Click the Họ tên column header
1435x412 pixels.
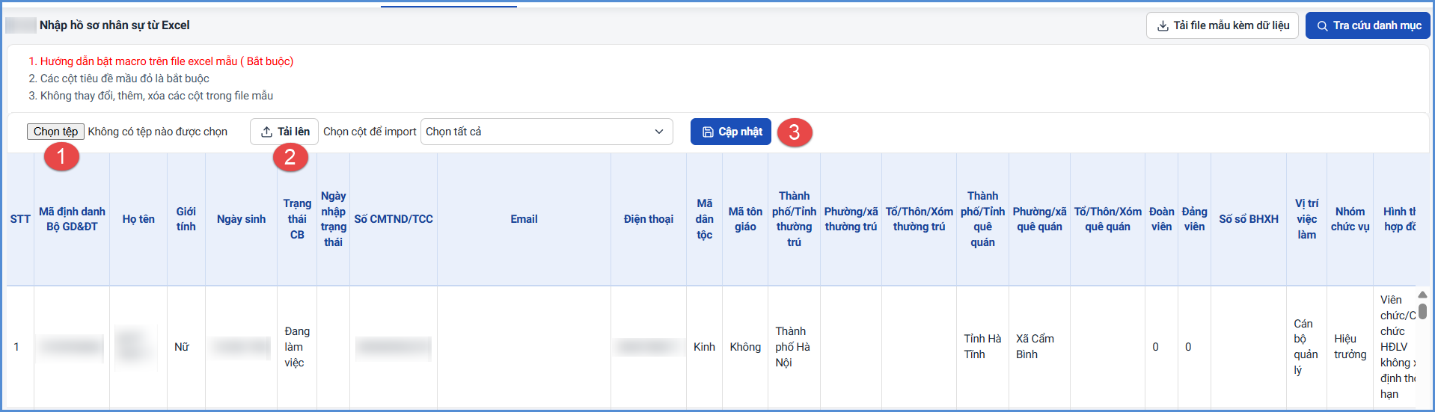(x=138, y=219)
